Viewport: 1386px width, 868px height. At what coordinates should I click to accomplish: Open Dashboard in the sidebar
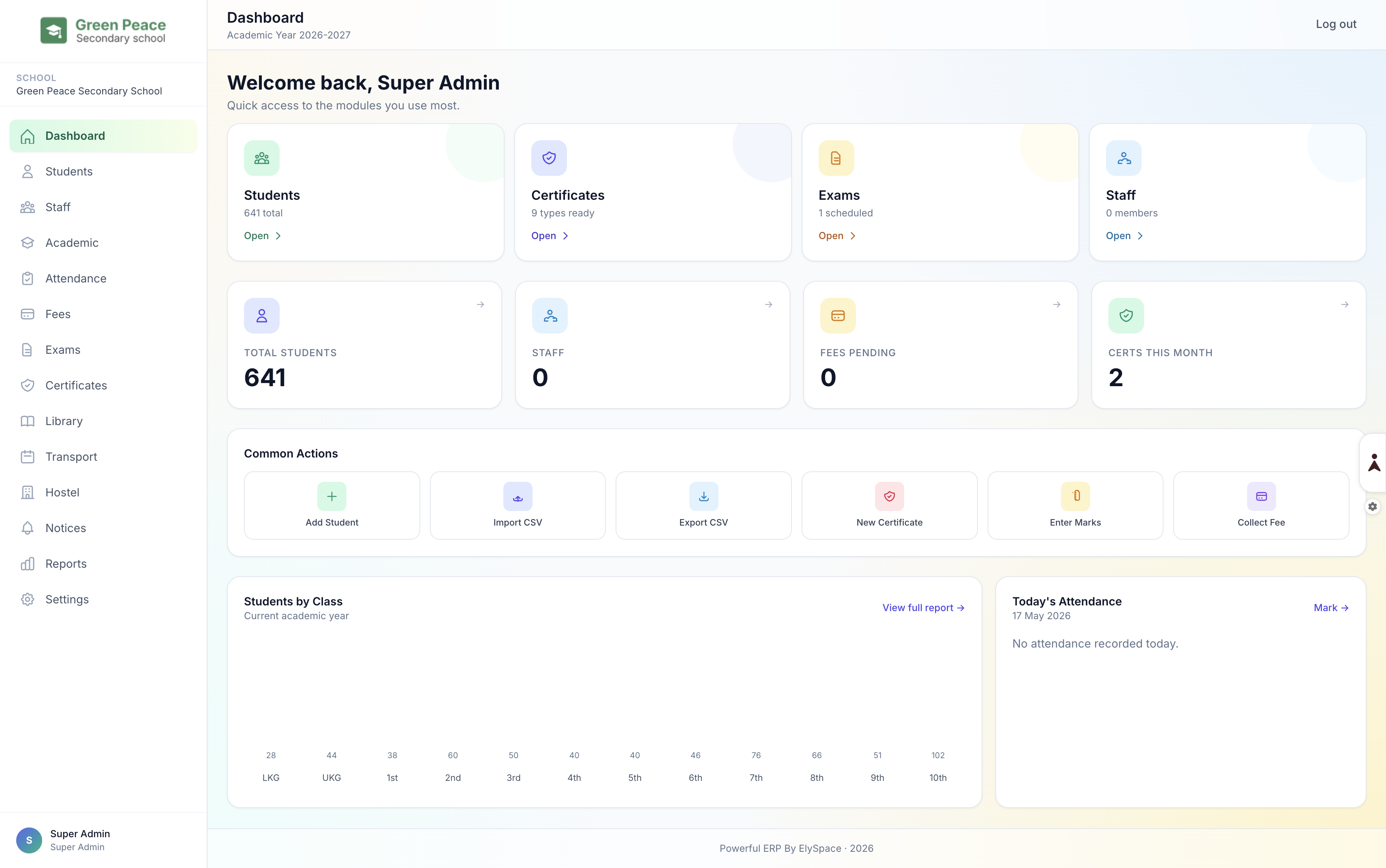coord(103,136)
